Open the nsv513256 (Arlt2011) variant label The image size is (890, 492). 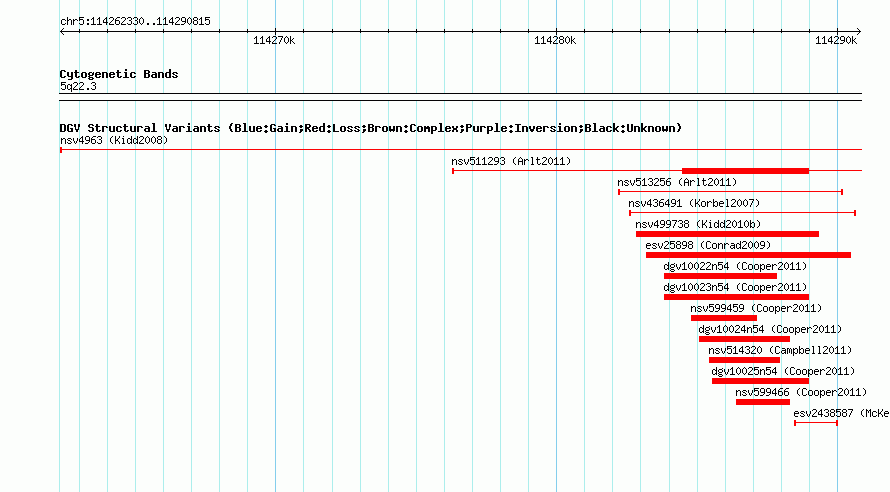677,182
